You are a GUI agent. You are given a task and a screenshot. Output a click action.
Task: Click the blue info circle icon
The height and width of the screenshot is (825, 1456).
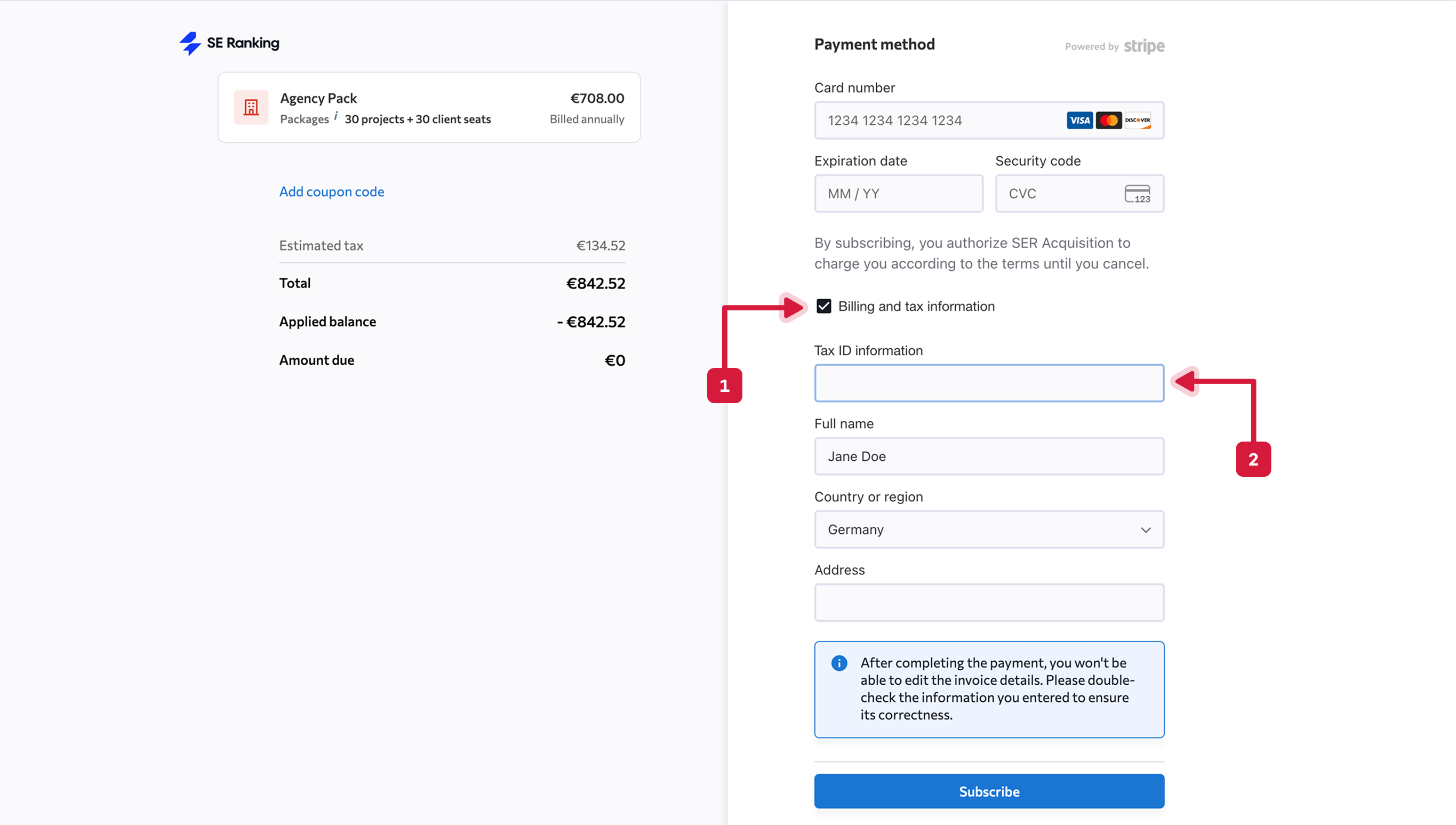click(x=839, y=663)
